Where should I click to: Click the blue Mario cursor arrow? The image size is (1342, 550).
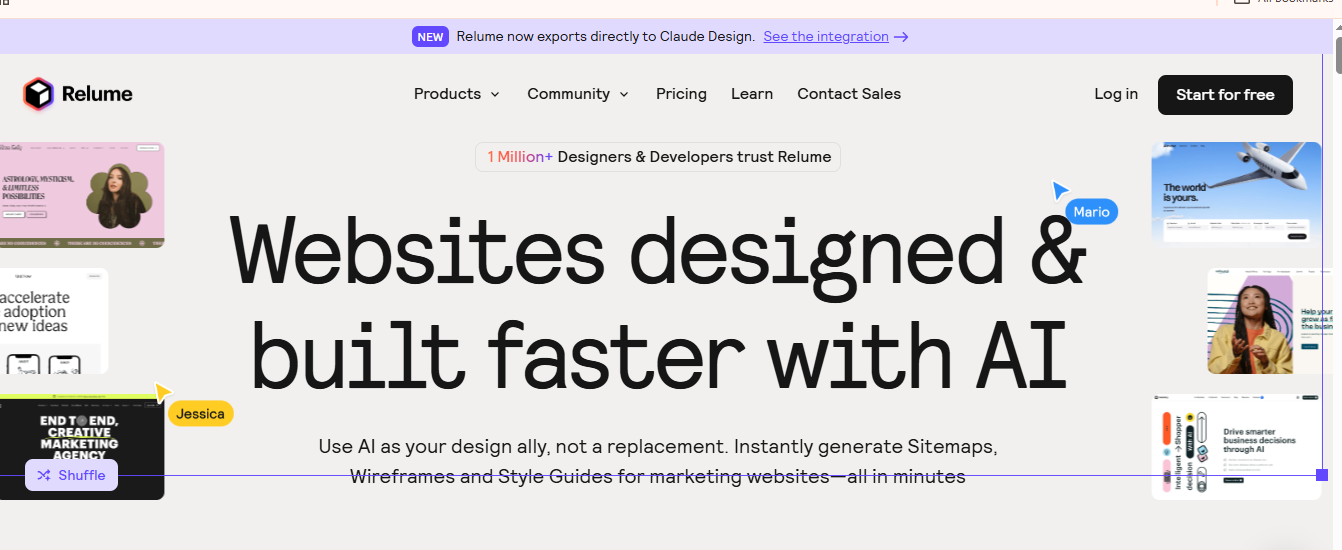pyautogui.click(x=1060, y=190)
